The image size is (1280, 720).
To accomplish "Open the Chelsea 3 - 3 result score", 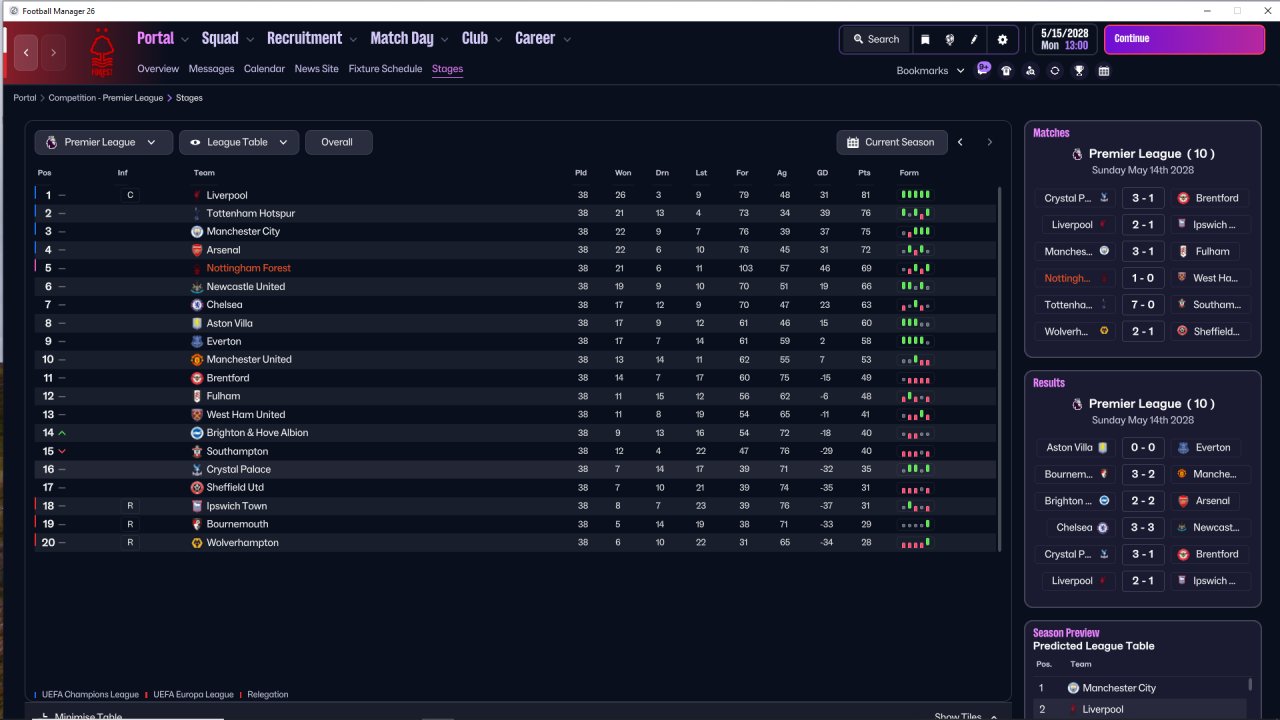I will (x=1143, y=527).
